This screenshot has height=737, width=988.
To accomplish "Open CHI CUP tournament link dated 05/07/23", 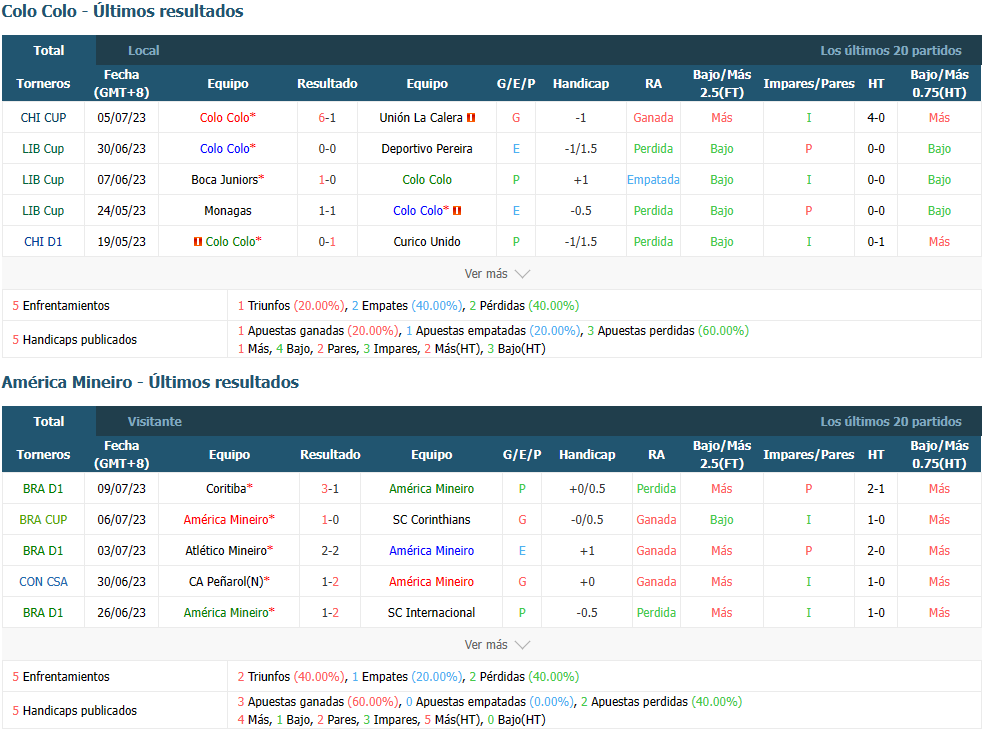I will (43, 118).
